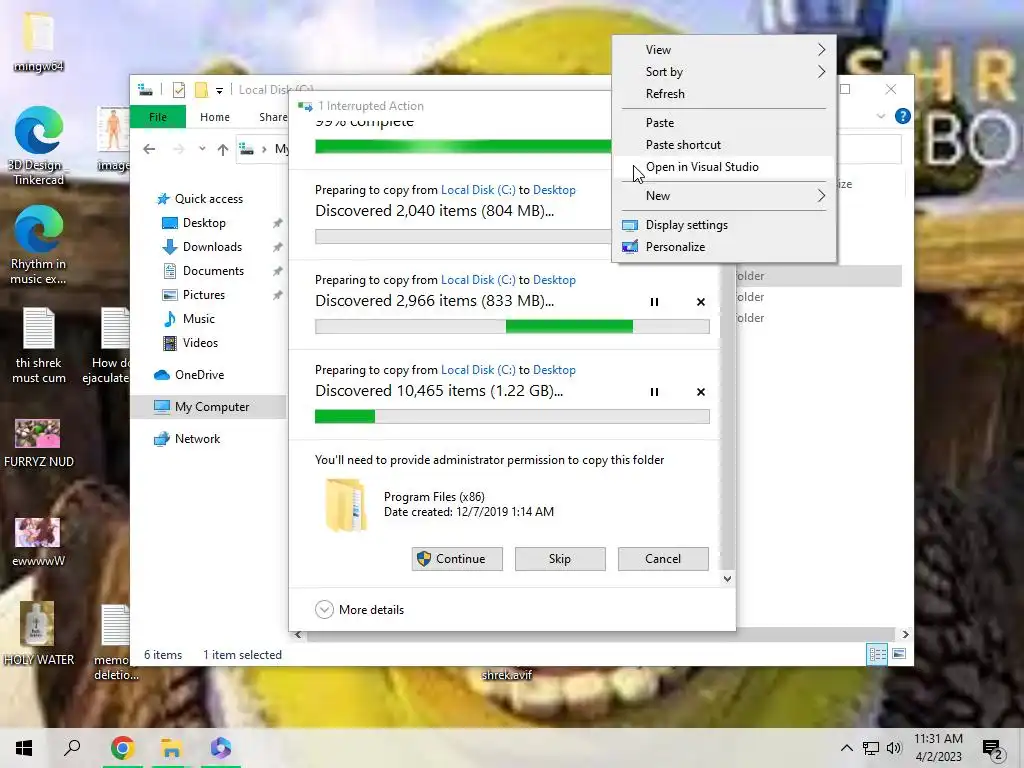1024x768 pixels.
Task: Click Skip for Program Files (x86)
Action: click(560, 559)
